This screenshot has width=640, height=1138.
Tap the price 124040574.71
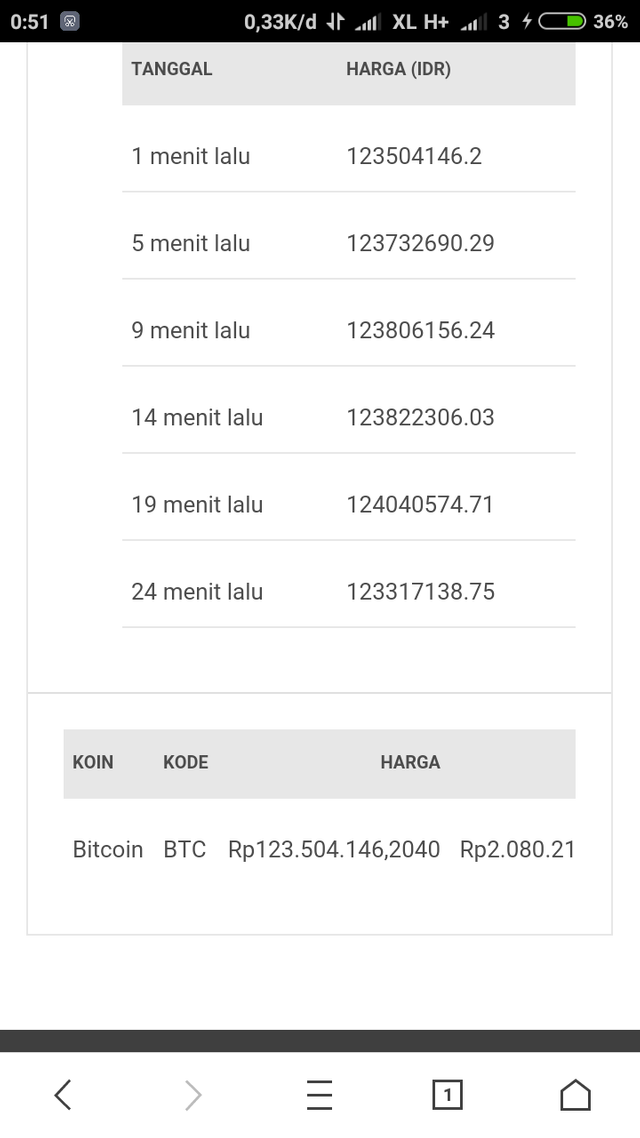(x=420, y=504)
